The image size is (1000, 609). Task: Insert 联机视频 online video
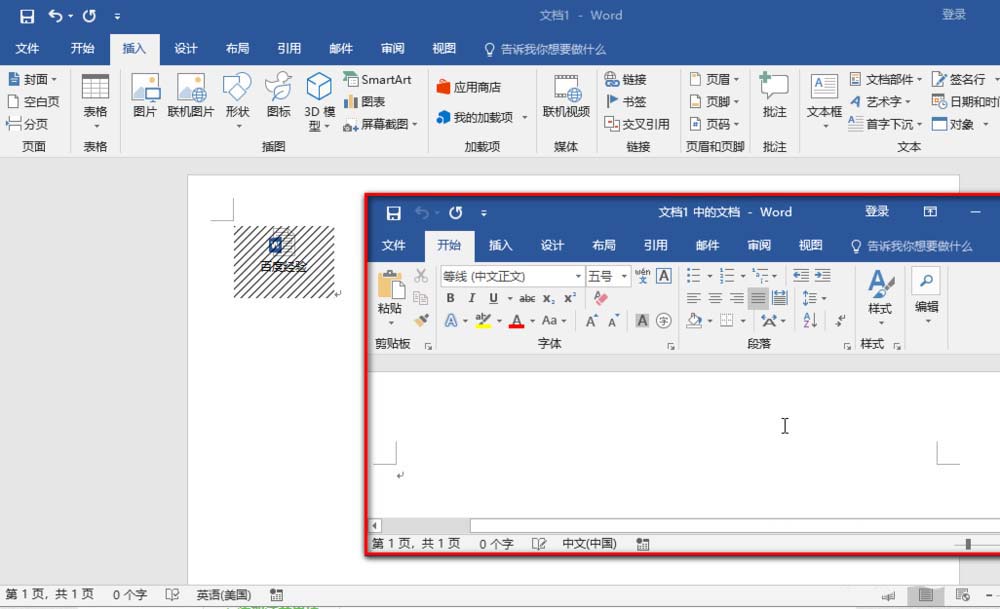coord(566,97)
